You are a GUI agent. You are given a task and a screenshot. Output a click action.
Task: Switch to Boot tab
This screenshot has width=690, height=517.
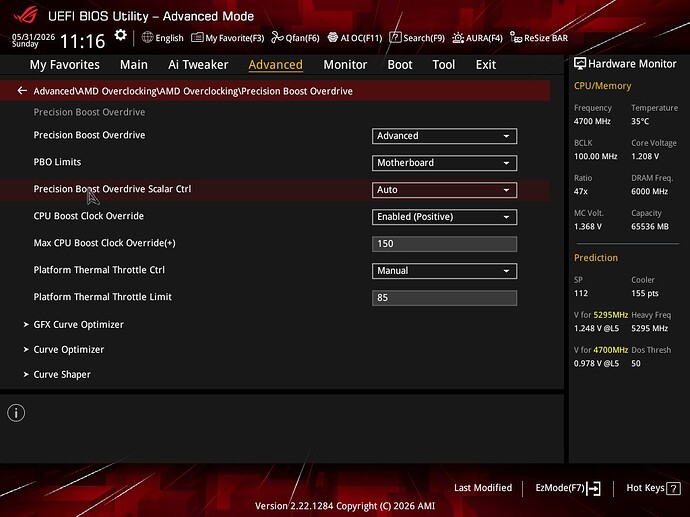click(400, 65)
